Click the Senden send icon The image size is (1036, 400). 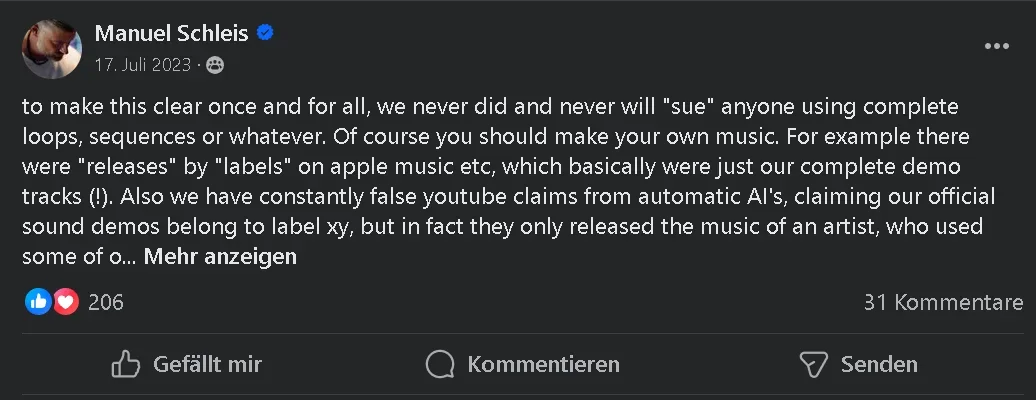point(814,364)
